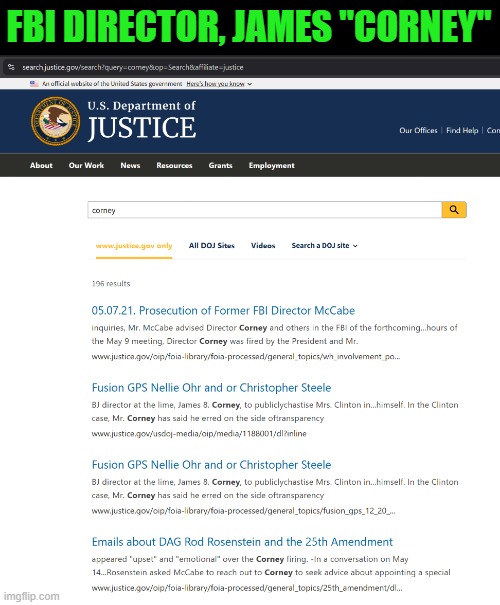Click the Find Help link
Screen dimensions: 500x605
pyautogui.click(x=462, y=130)
